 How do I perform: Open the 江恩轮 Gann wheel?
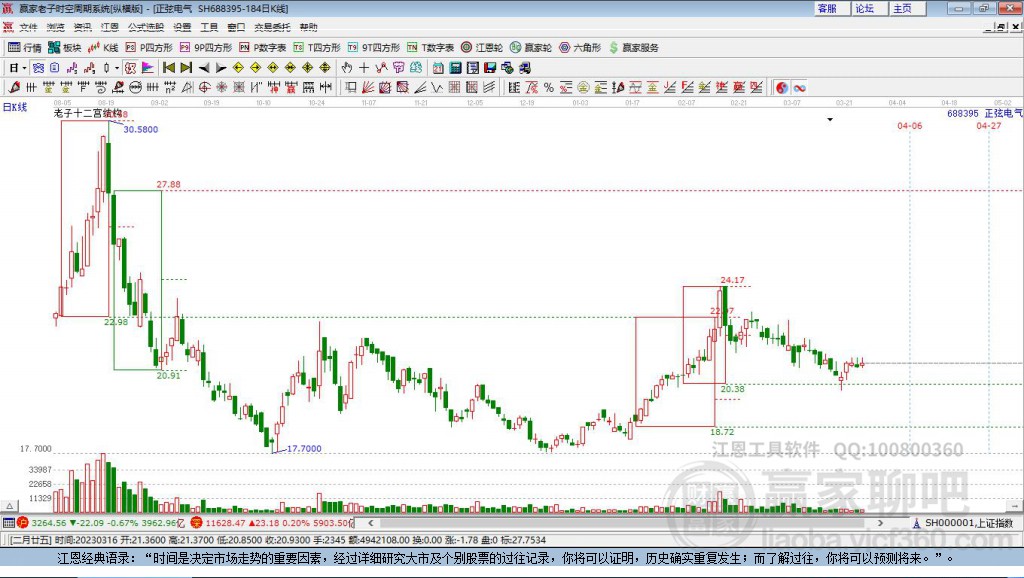[482, 48]
